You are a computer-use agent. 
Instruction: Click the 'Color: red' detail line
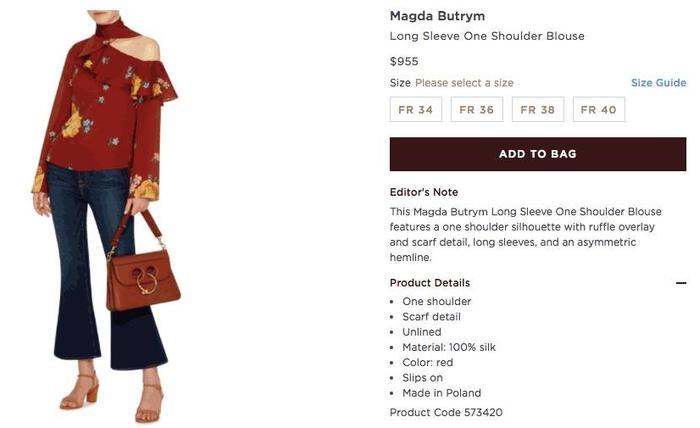pyautogui.click(x=428, y=362)
